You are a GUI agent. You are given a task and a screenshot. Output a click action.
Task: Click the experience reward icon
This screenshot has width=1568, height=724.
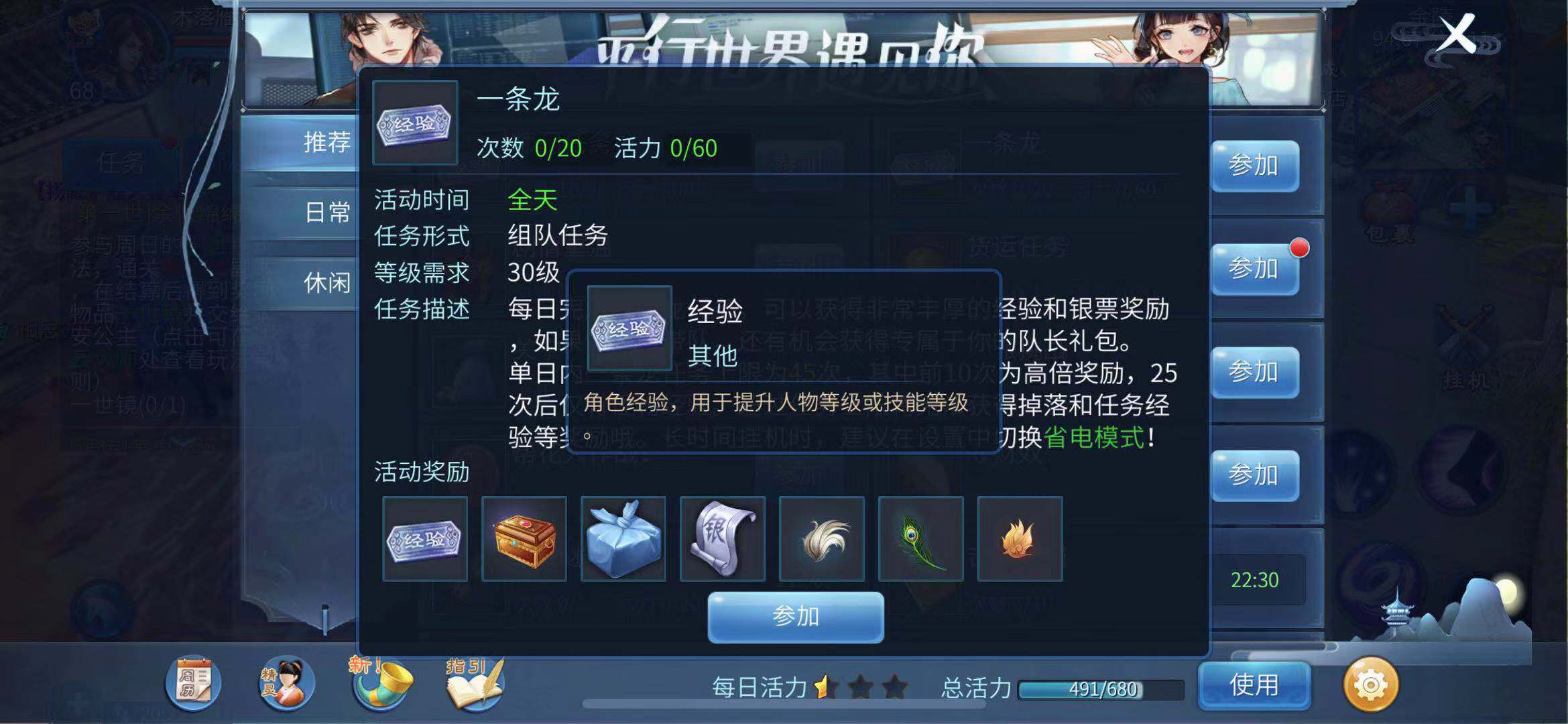click(x=424, y=539)
